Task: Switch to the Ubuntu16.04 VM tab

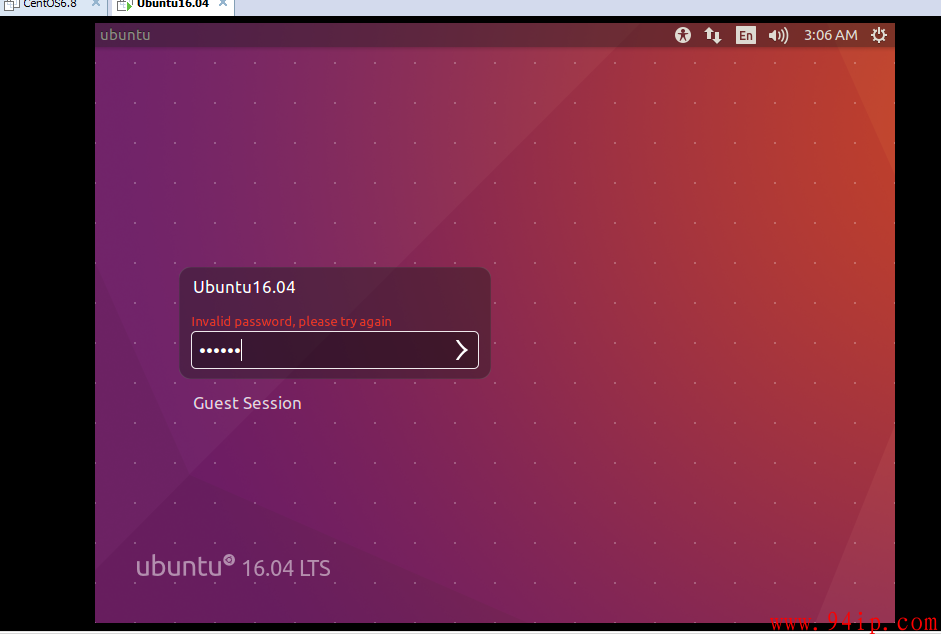Action: (x=173, y=4)
